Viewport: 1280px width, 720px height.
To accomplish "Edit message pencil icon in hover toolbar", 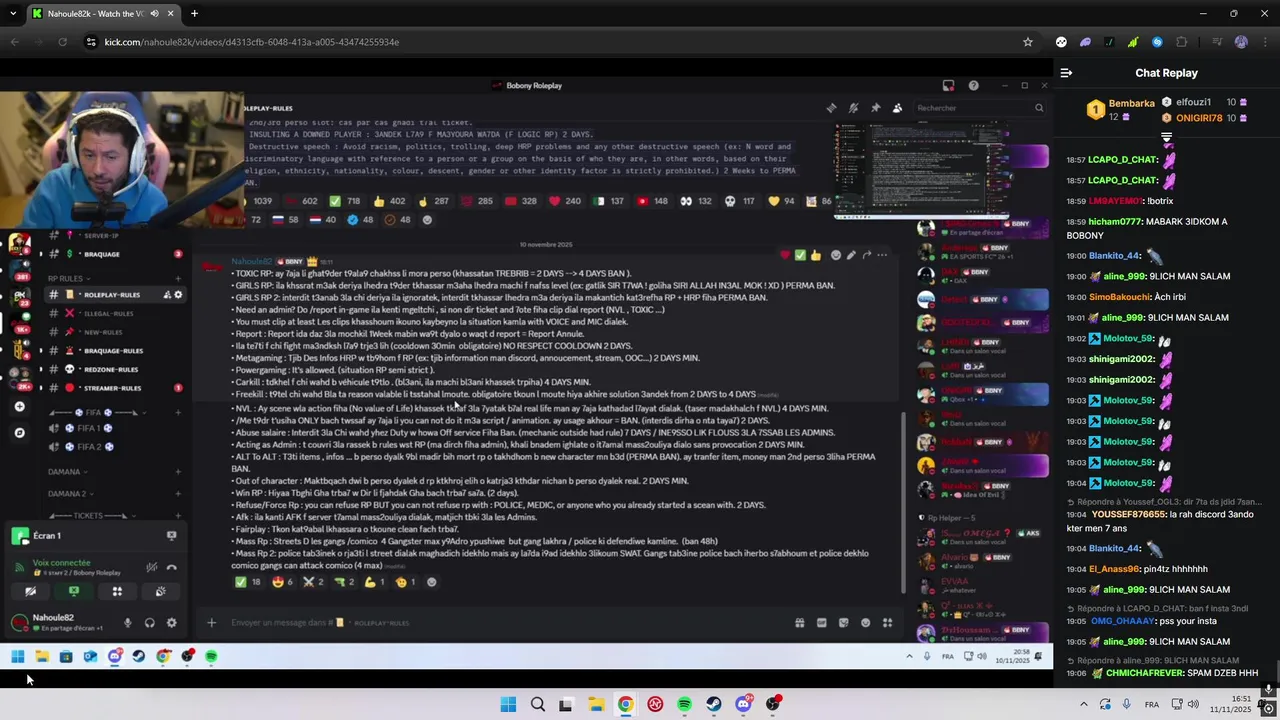I will [851, 255].
